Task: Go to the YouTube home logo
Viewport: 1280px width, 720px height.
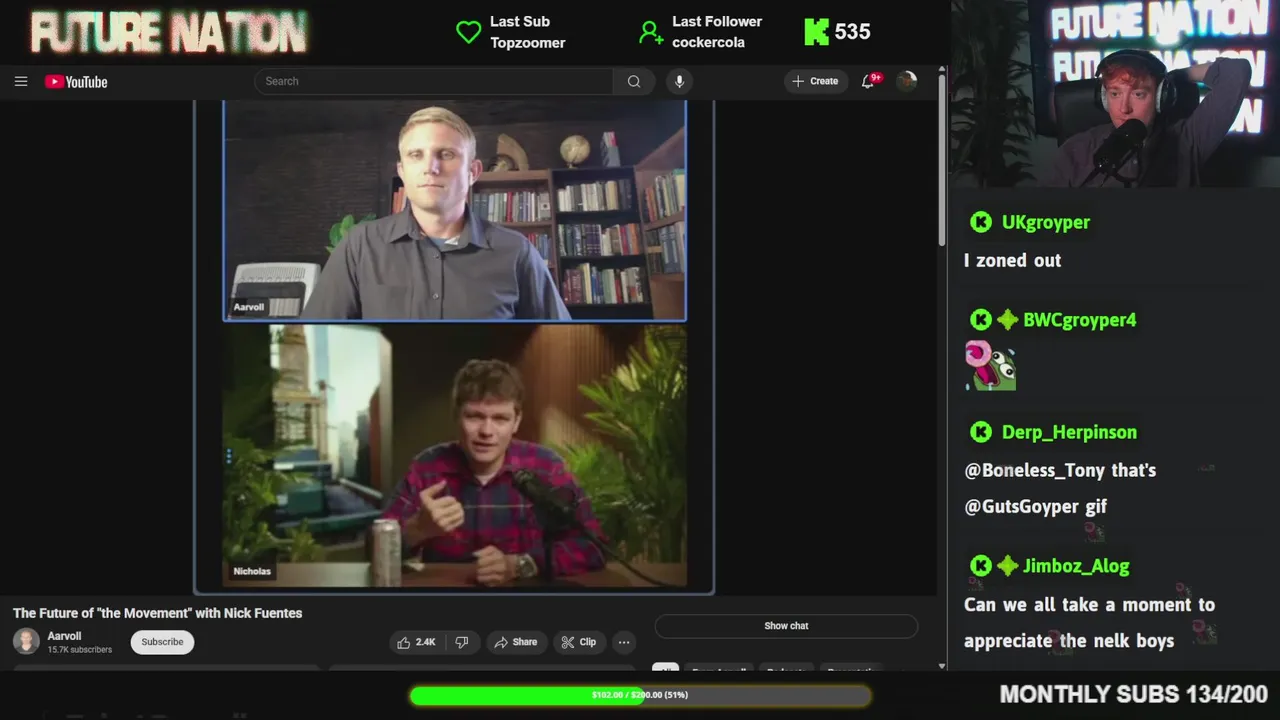Action: coord(76,82)
